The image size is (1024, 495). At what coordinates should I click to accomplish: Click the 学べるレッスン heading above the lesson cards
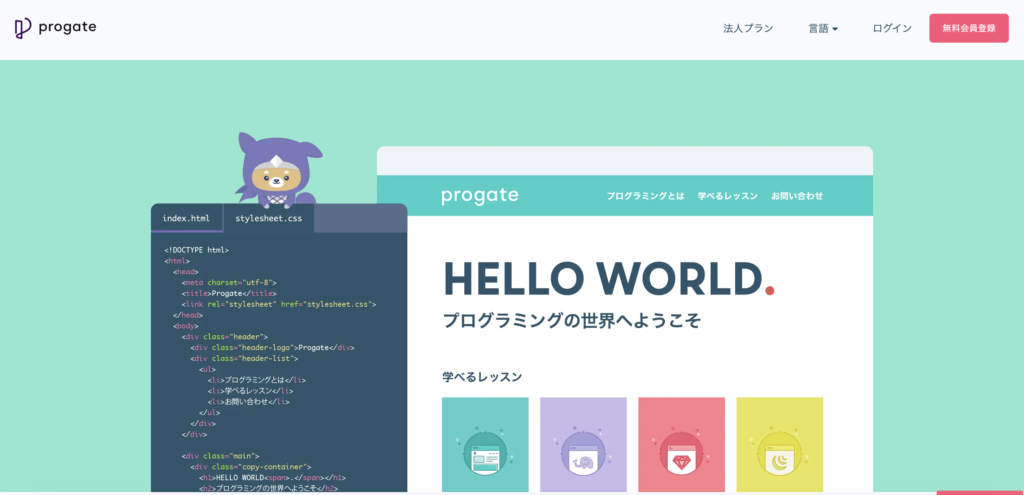(482, 377)
